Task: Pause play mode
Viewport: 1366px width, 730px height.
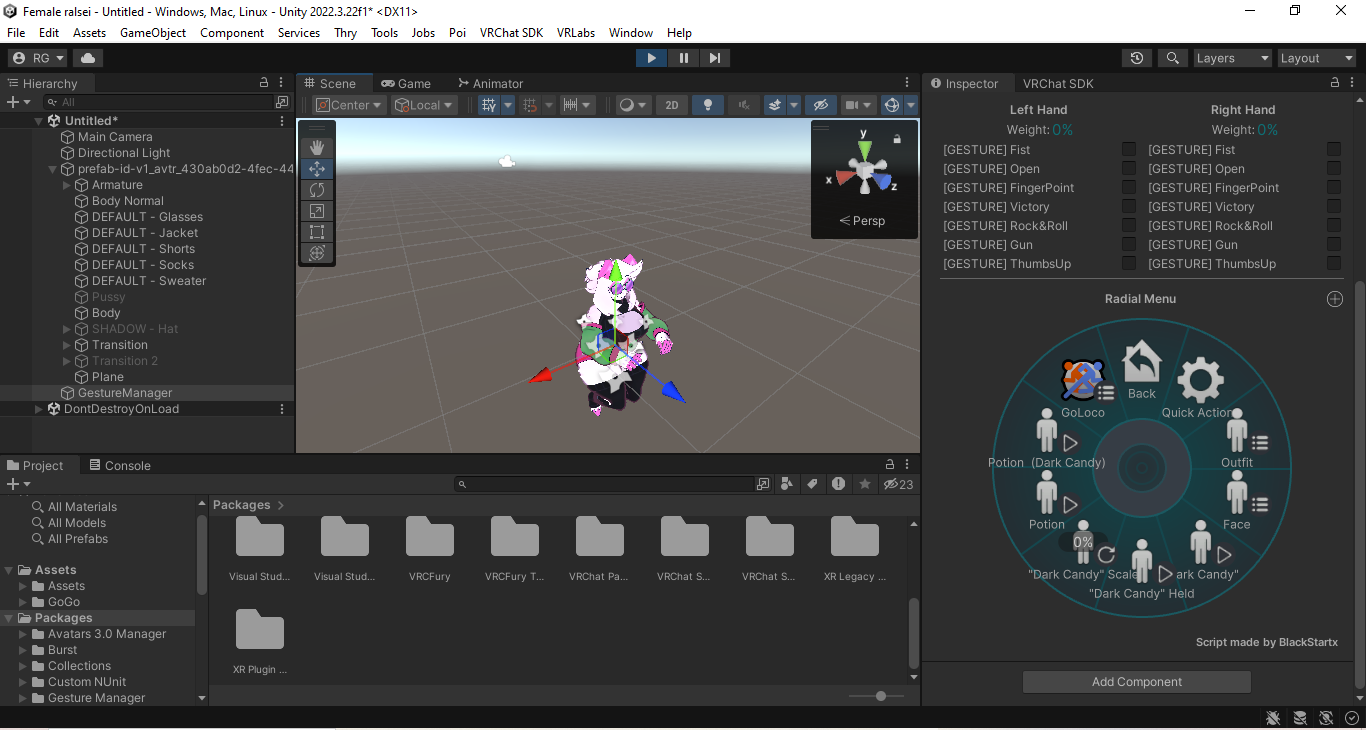Action: 684,58
